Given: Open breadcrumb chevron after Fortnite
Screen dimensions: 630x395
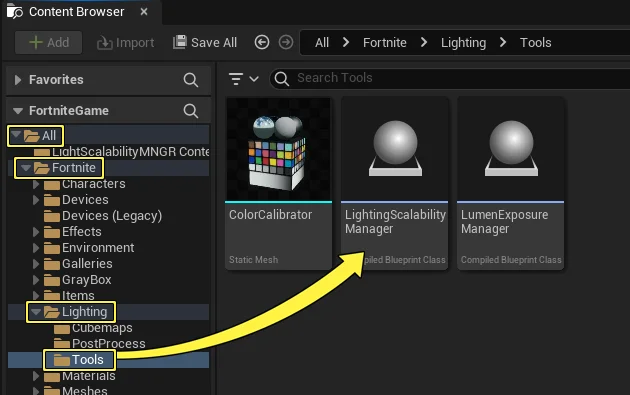Looking at the screenshot, I should point(424,42).
